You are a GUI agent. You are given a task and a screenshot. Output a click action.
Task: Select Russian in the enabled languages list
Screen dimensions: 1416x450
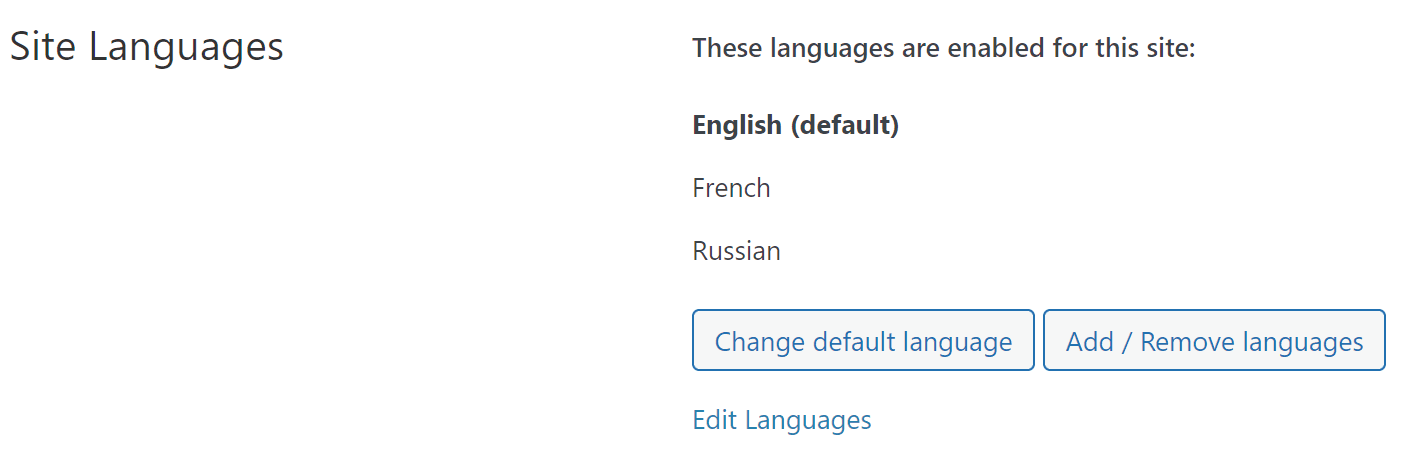(x=736, y=250)
